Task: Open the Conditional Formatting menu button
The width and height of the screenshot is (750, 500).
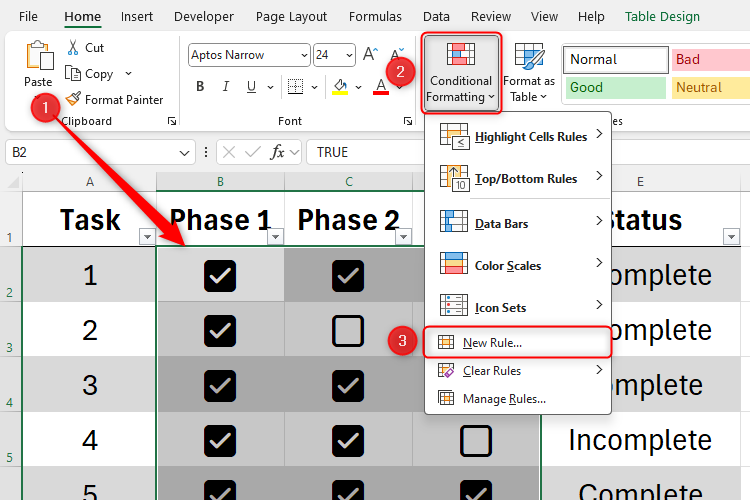Action: pyautogui.click(x=461, y=73)
